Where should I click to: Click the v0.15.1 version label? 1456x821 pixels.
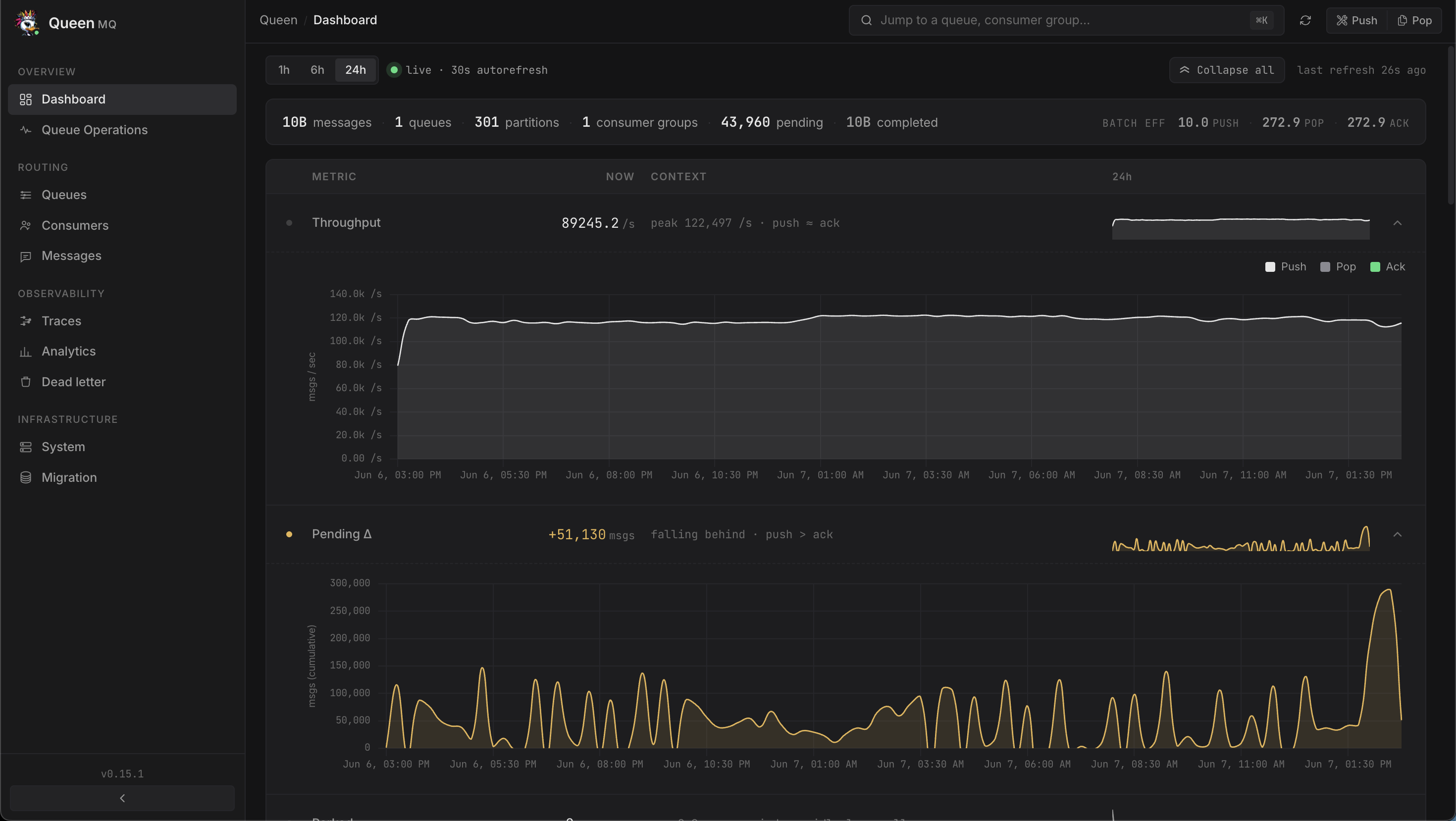(x=122, y=773)
